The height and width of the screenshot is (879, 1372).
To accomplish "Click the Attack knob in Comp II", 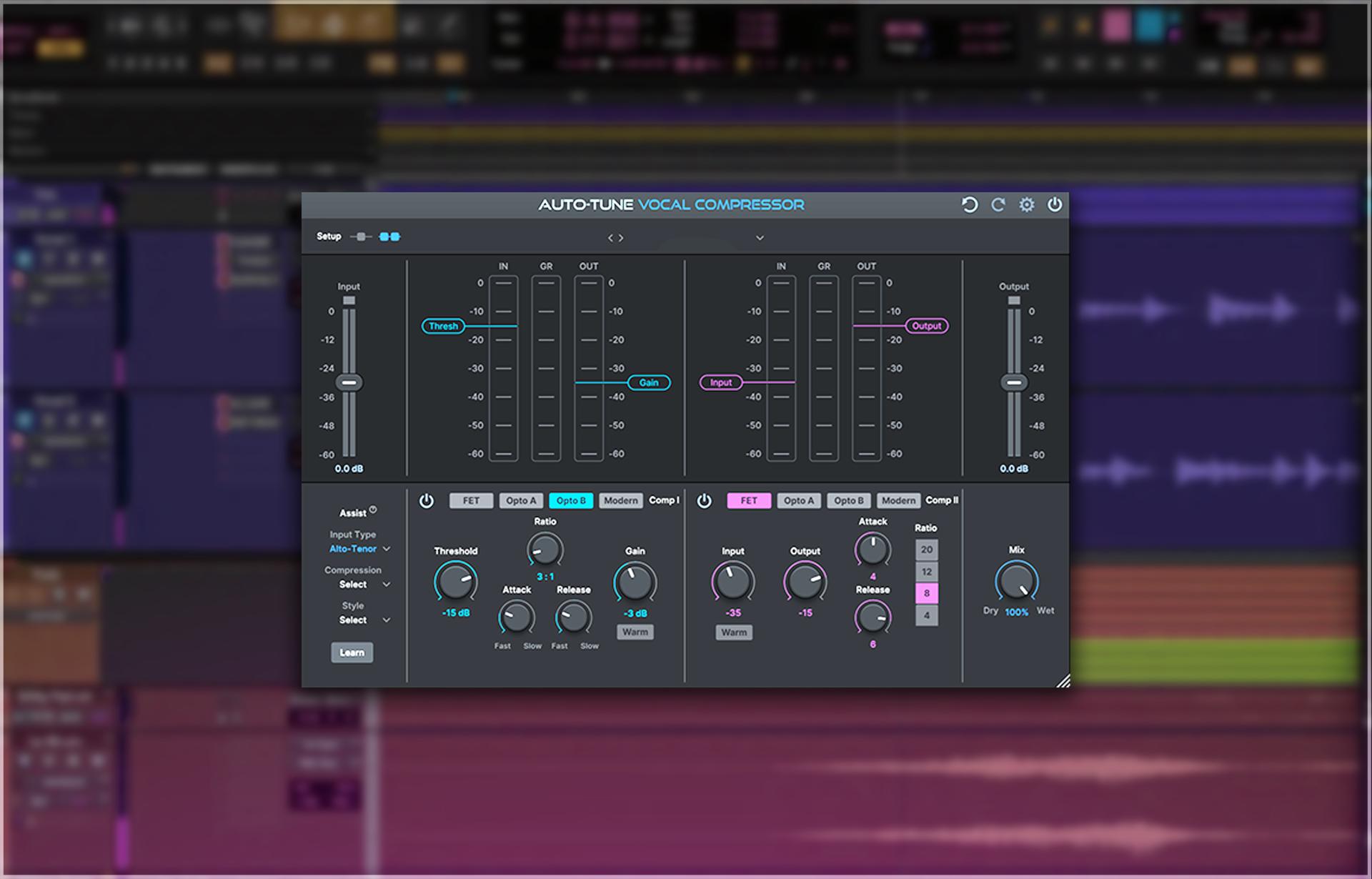I will pos(873,550).
